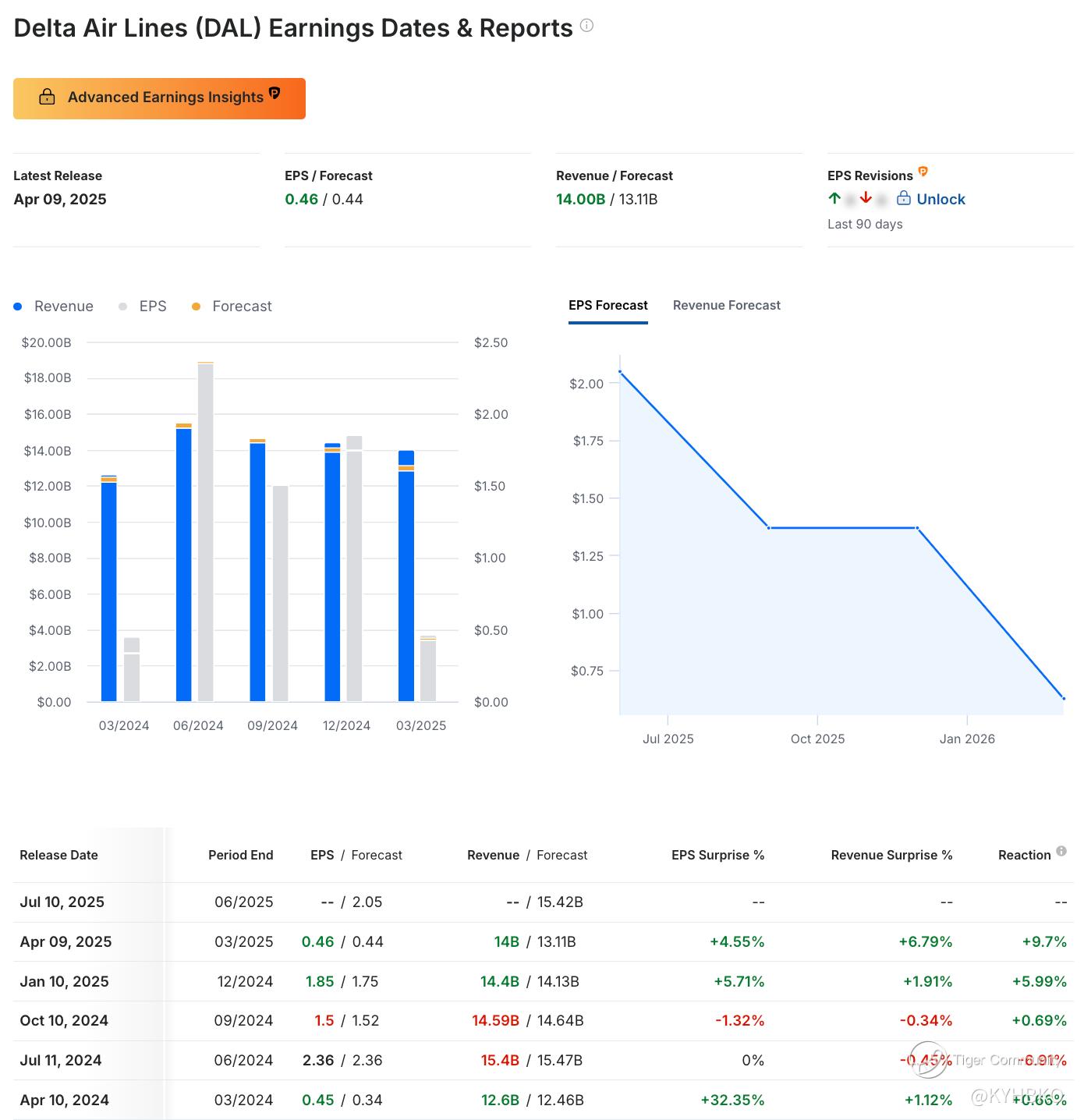Switch to the EPS Forecast tab
Image resolution: width=1084 pixels, height=1120 pixels.
[608, 305]
